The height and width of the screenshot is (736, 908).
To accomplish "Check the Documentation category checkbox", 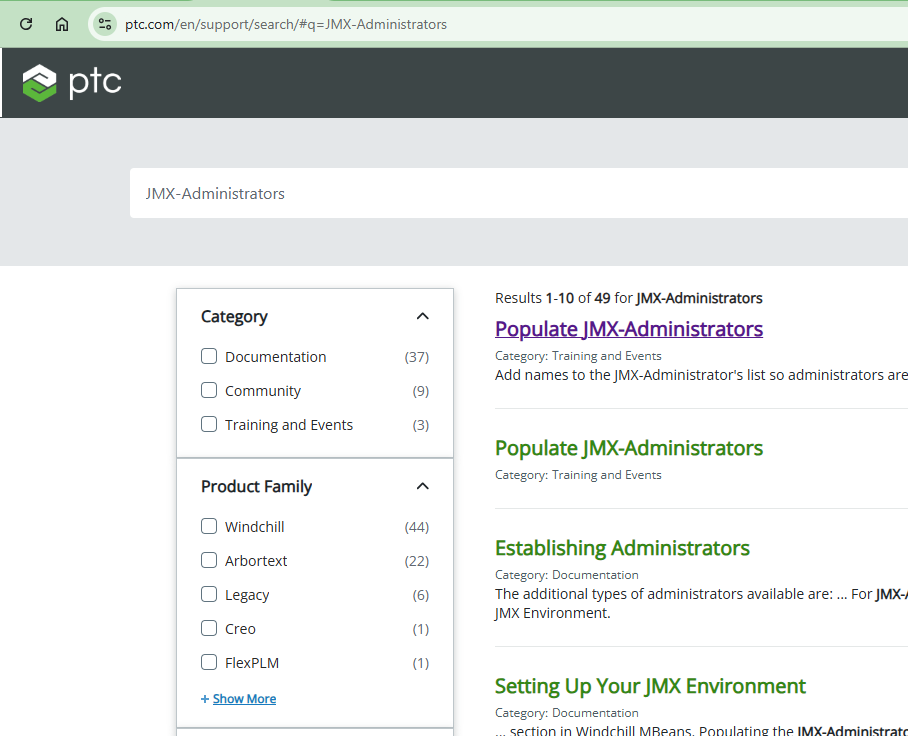I will click(x=209, y=356).
